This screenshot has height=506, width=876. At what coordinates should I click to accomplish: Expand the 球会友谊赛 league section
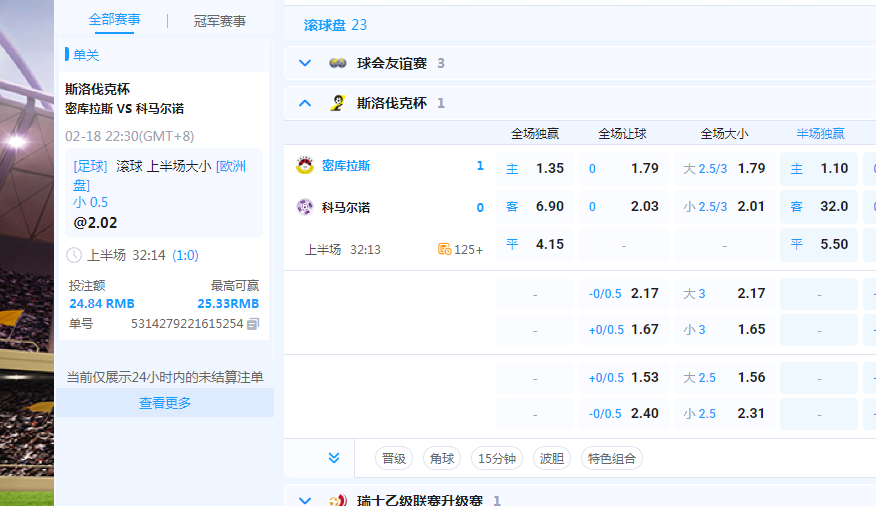(x=305, y=63)
